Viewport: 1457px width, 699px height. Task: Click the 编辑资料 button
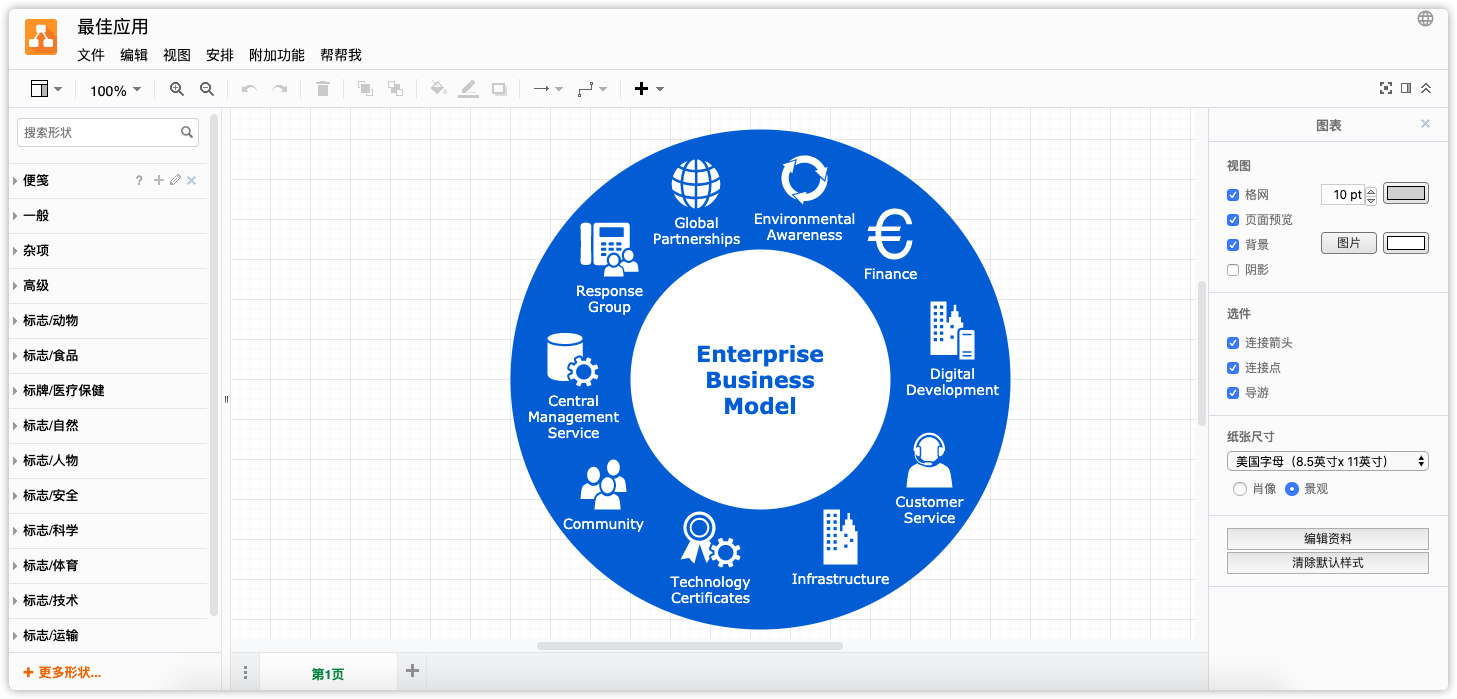point(1328,539)
